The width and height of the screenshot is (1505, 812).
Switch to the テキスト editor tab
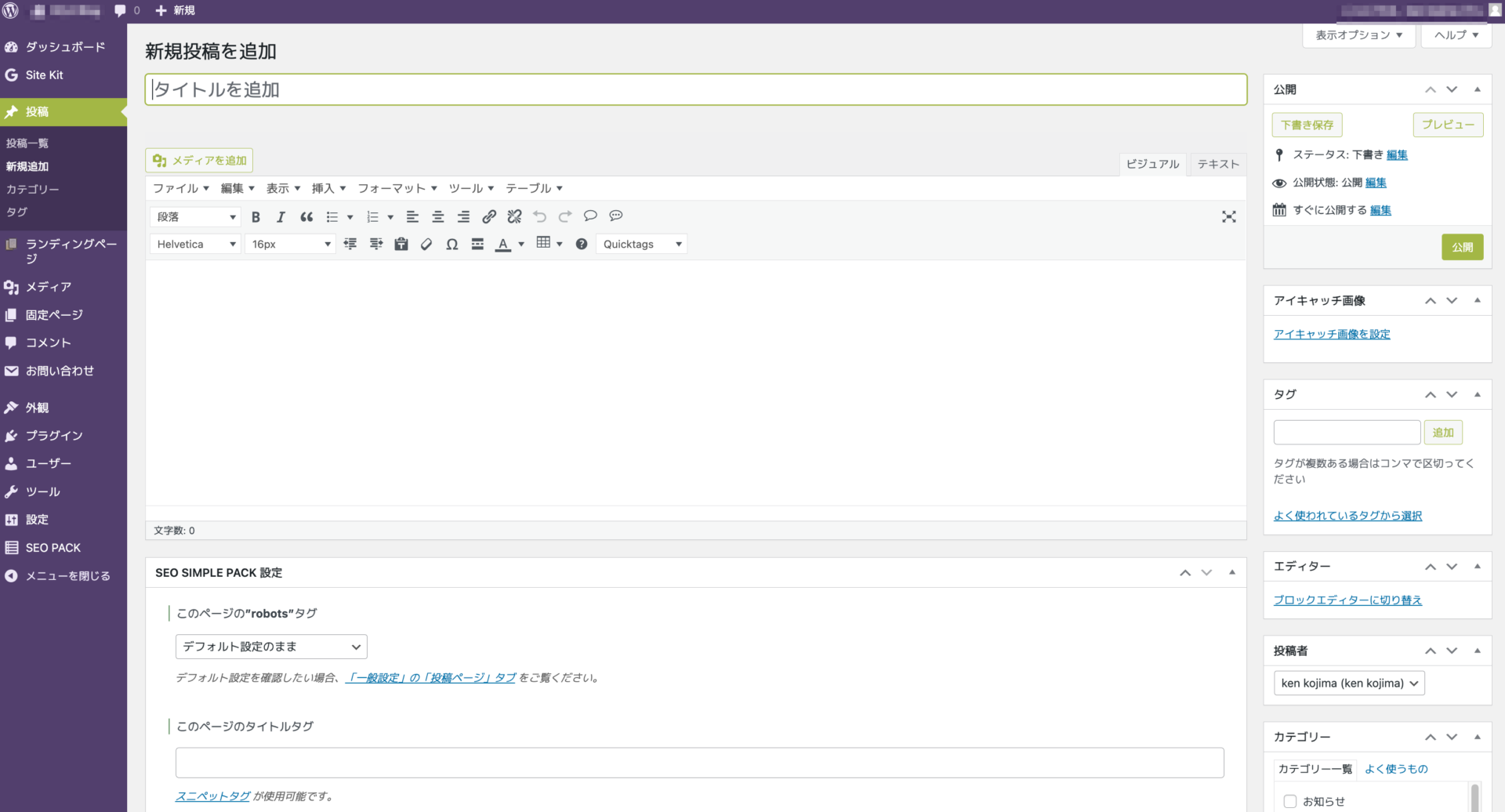click(x=1218, y=164)
